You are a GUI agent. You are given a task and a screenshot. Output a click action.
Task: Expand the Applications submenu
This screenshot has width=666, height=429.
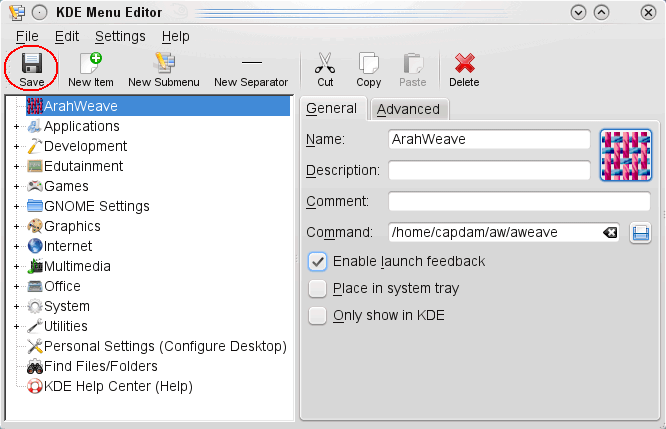tap(16, 127)
